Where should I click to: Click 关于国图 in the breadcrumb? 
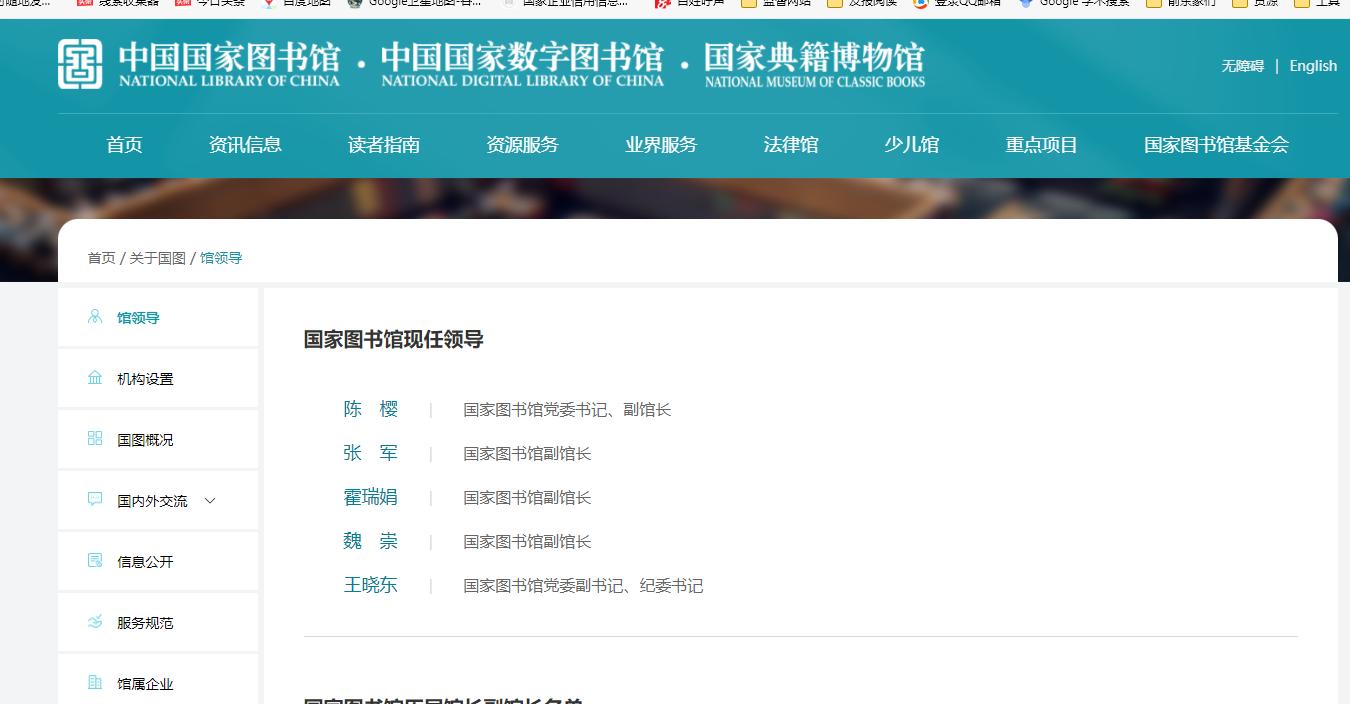tap(157, 258)
